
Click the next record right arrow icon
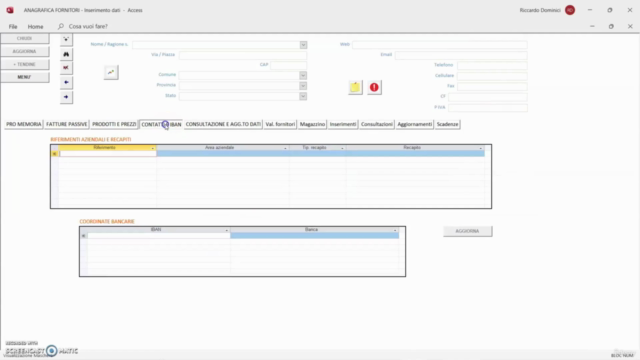(66, 97)
